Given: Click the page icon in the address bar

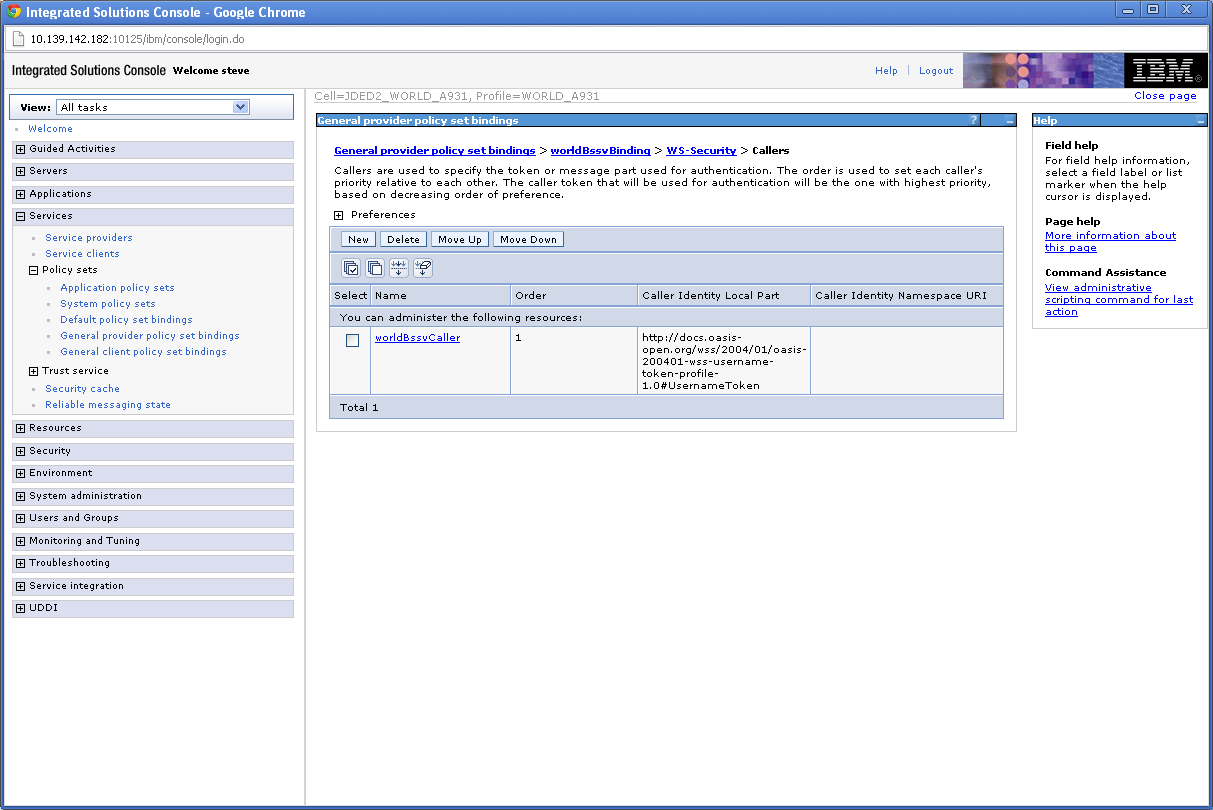Looking at the screenshot, I should click(x=17, y=39).
